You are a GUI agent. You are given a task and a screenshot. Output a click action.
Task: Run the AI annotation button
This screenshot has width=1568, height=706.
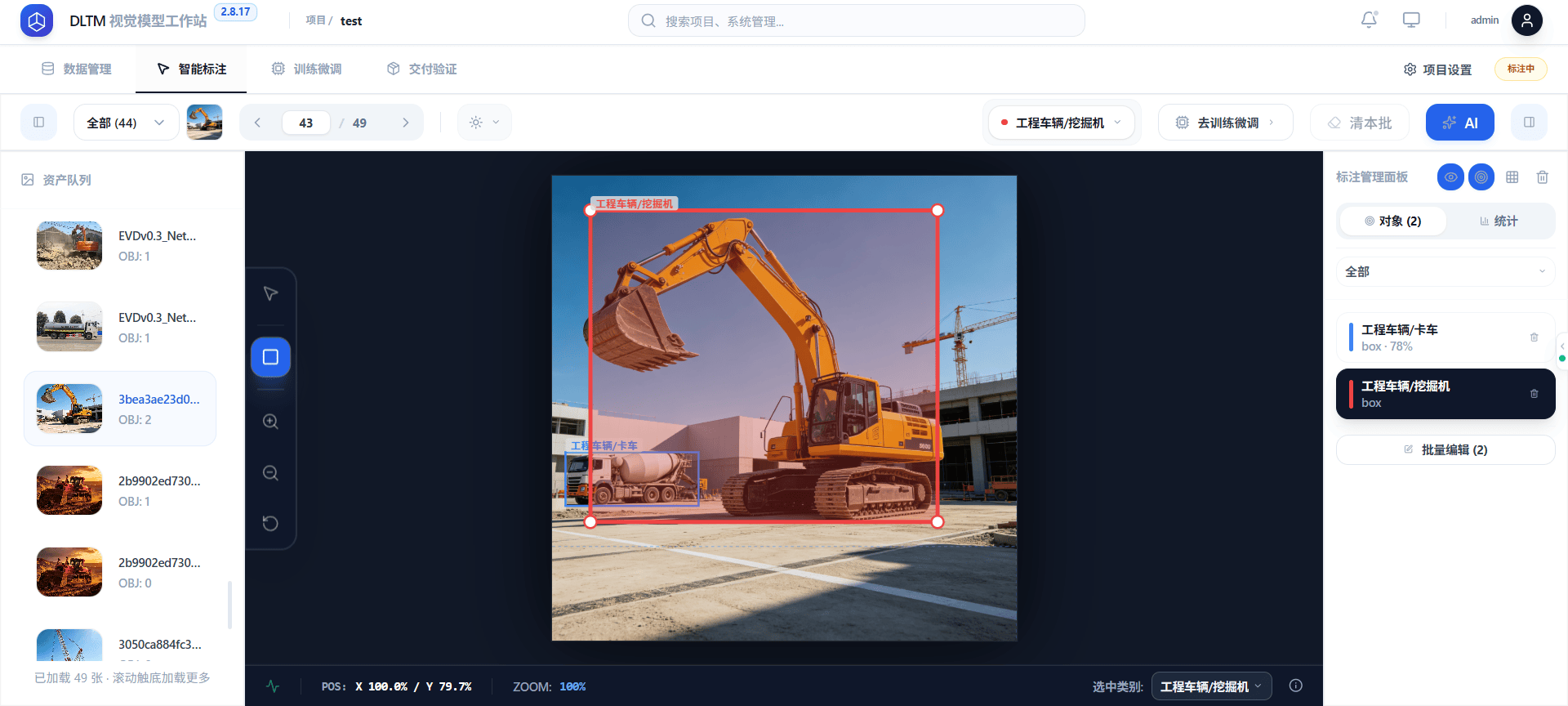coord(1460,123)
